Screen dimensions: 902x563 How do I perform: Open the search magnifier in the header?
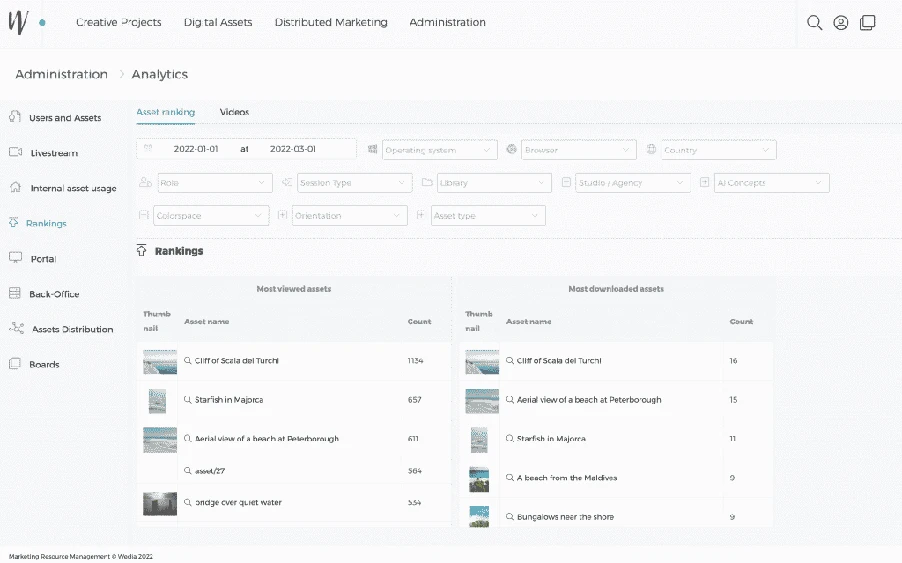click(814, 22)
